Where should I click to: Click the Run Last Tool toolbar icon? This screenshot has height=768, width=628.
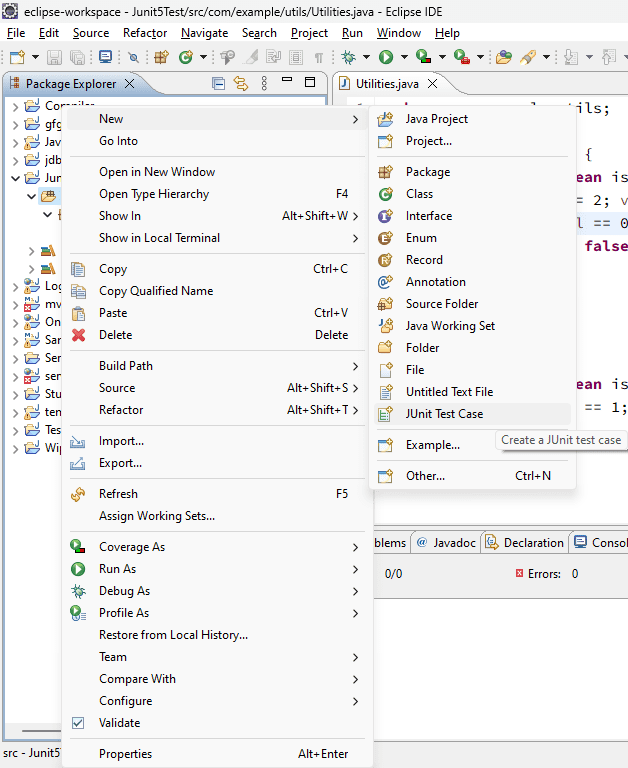click(462, 57)
